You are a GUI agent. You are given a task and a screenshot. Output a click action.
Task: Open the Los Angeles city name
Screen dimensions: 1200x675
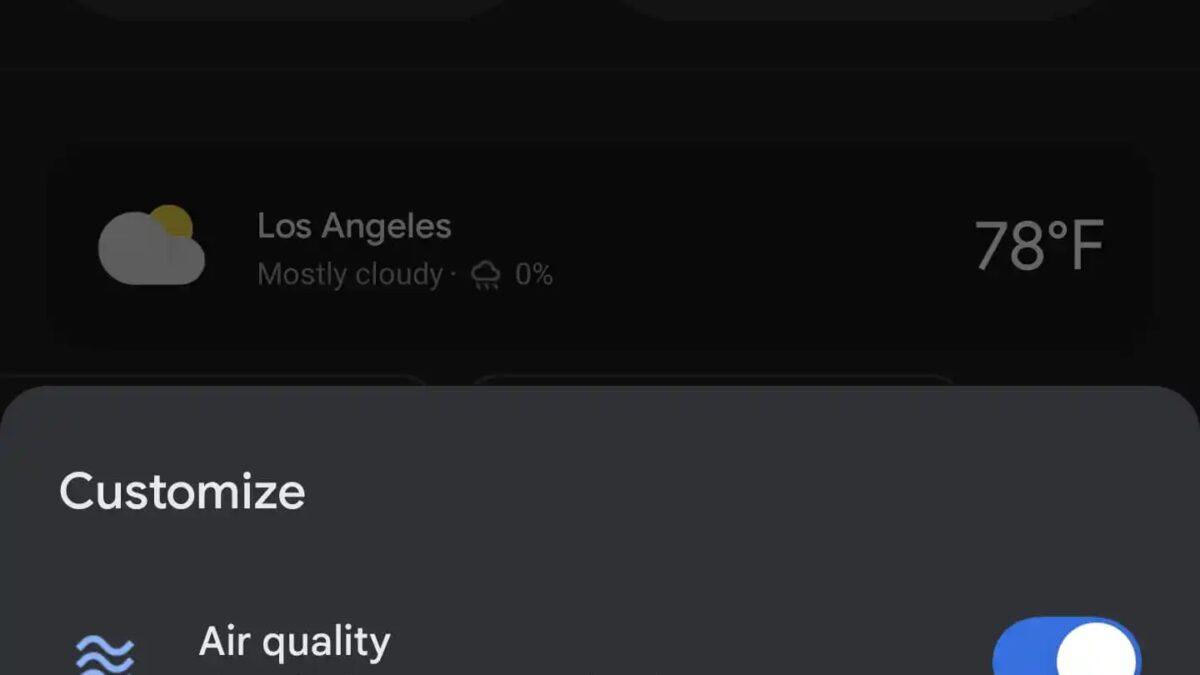click(x=354, y=226)
